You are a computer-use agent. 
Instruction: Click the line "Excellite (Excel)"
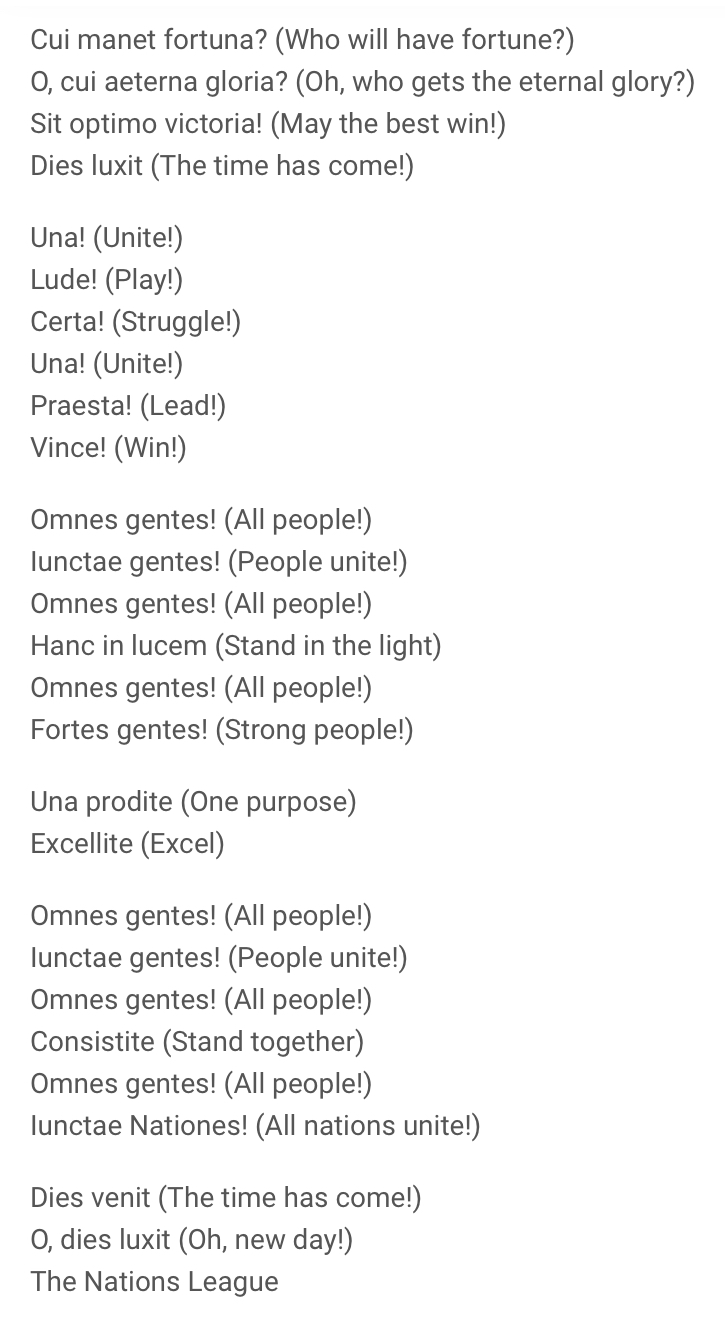coord(127,843)
